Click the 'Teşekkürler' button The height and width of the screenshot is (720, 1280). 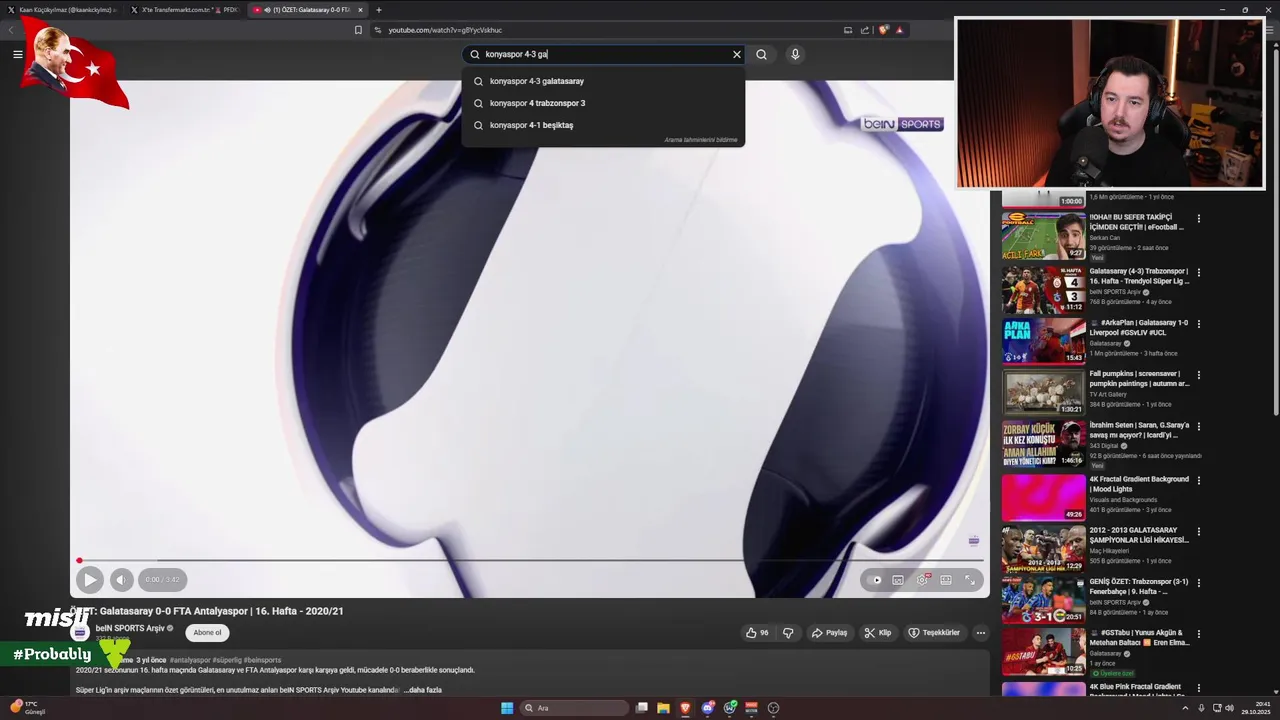point(934,633)
